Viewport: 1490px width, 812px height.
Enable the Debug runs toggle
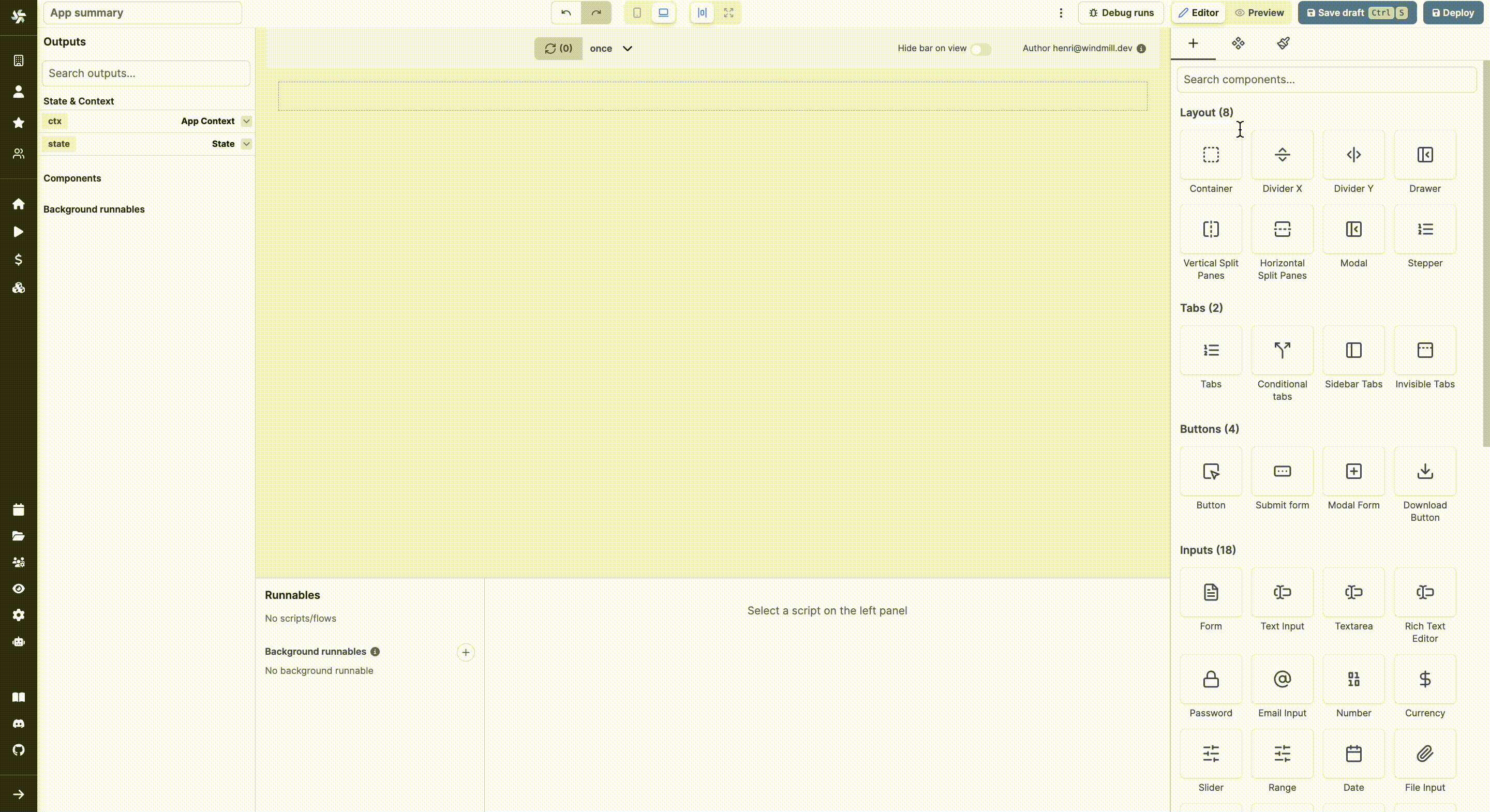(x=1121, y=12)
